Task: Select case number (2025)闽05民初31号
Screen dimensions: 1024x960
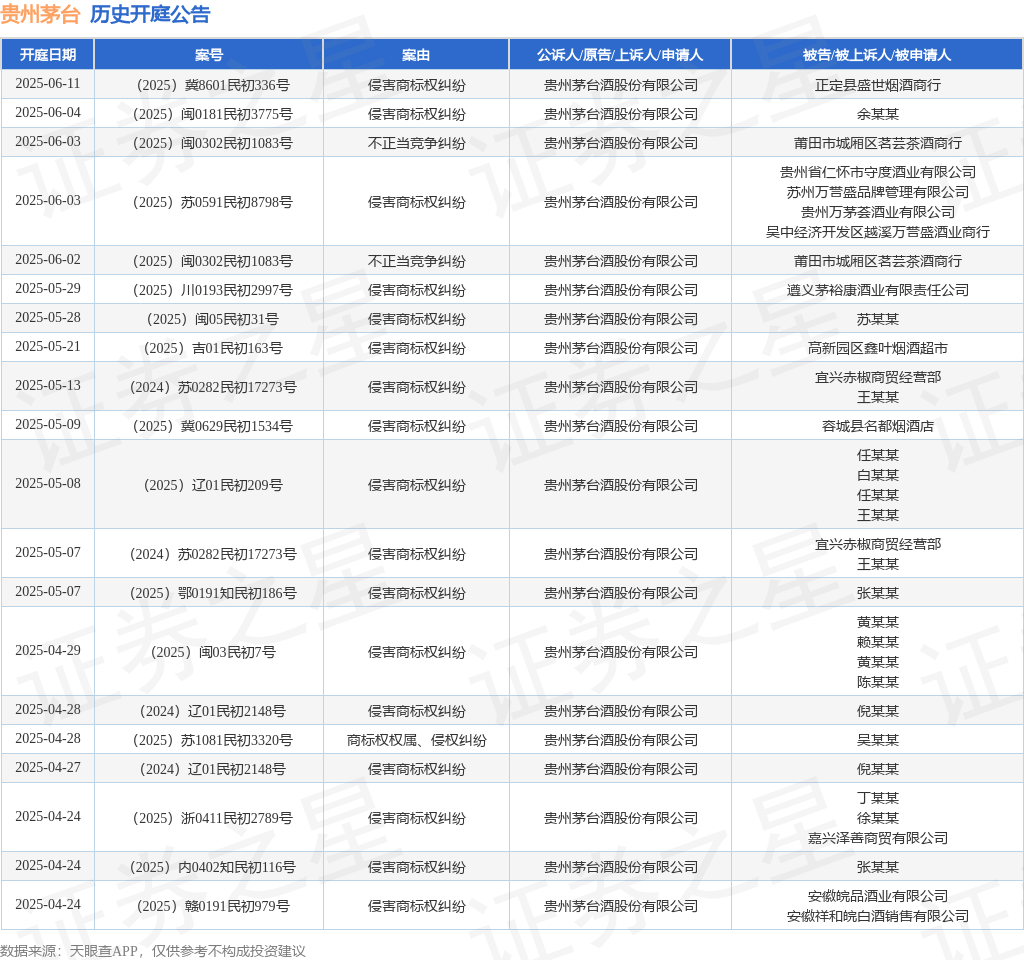Action: tap(212, 319)
